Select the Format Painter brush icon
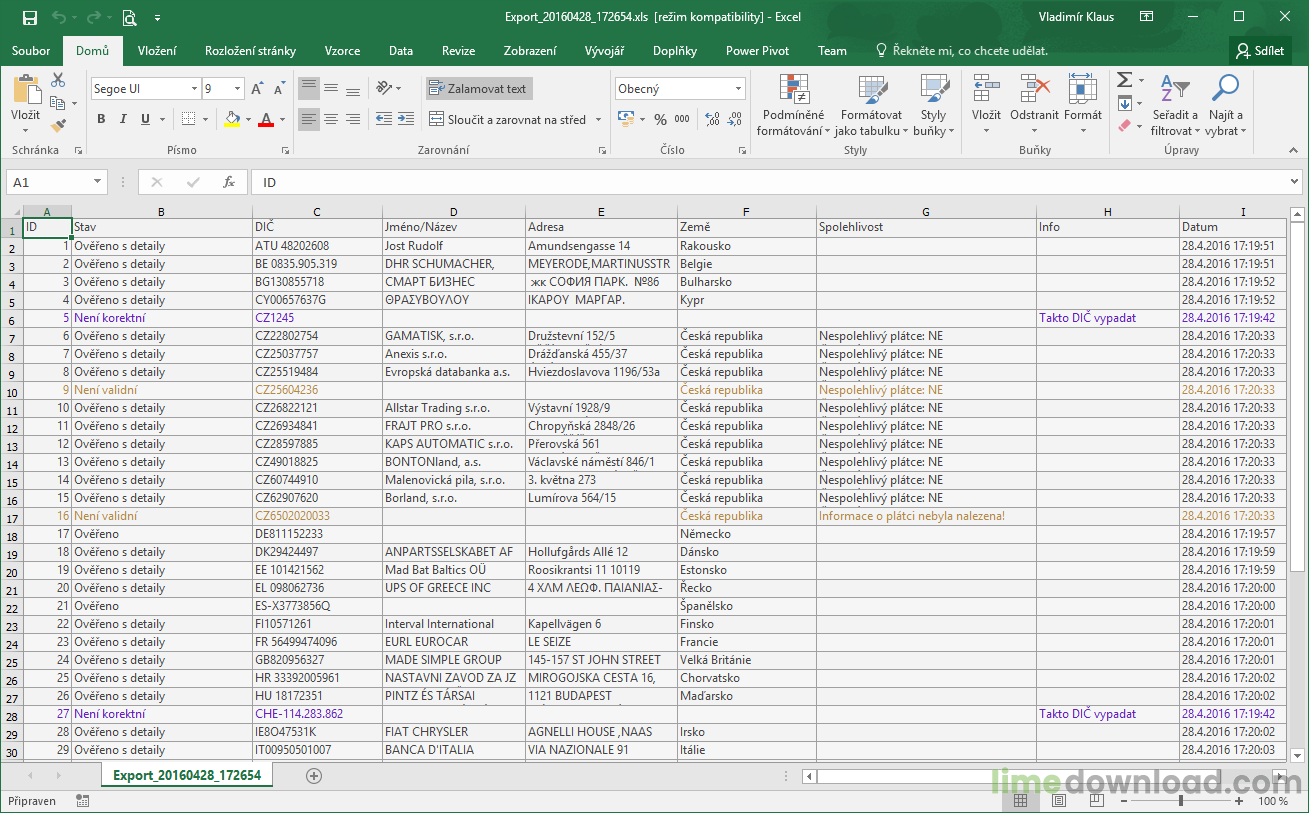The width and height of the screenshot is (1309, 813). click(58, 126)
